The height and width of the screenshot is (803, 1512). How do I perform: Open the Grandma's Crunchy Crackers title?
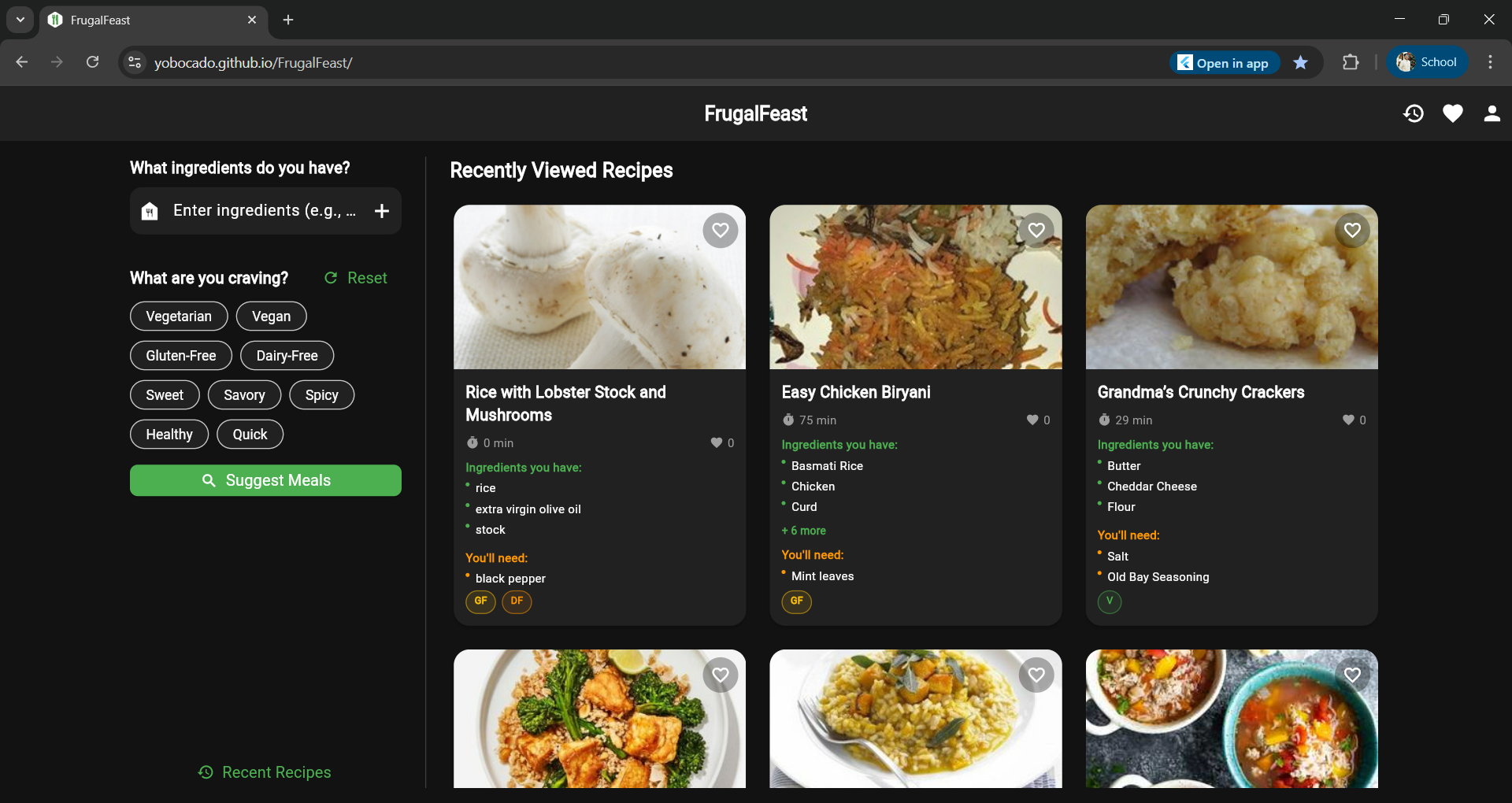click(1201, 392)
